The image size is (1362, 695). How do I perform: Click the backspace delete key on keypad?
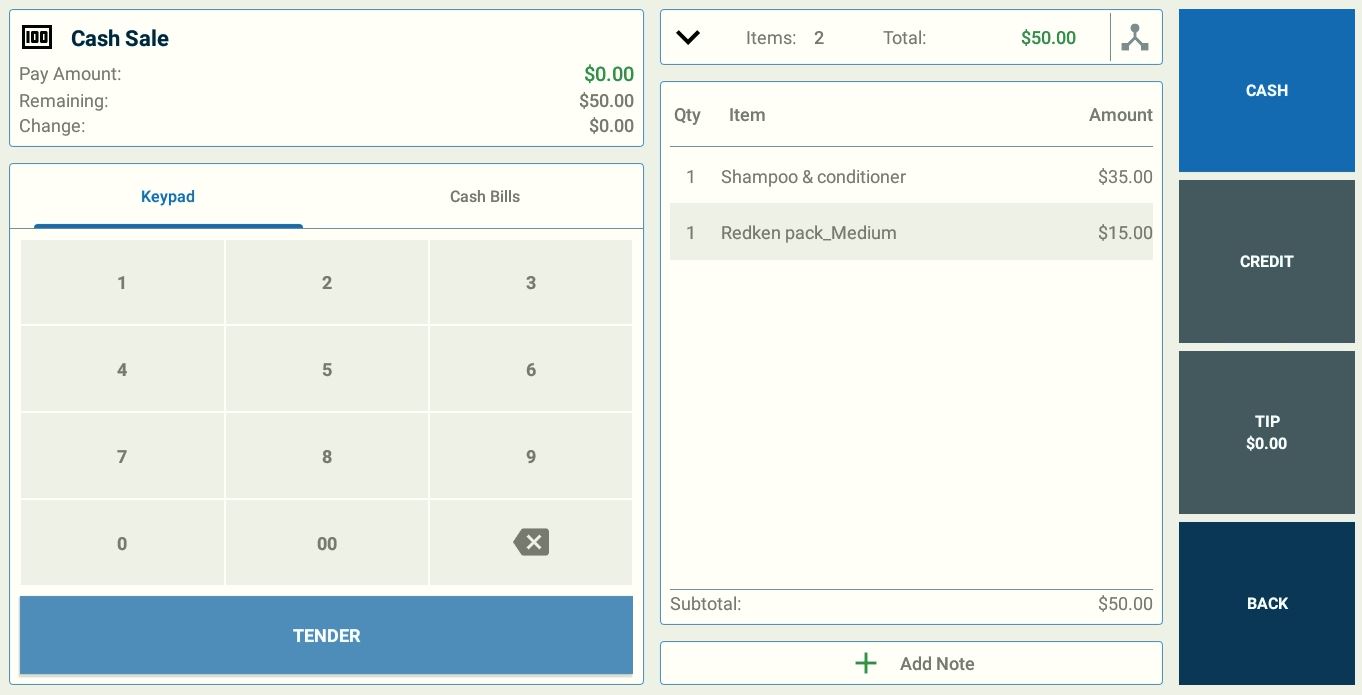531,543
